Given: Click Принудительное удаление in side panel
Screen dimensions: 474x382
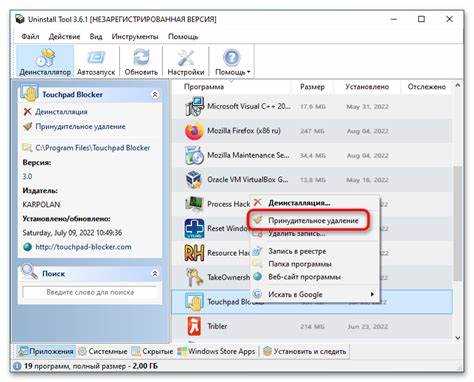Looking at the screenshot, I should pyautogui.click(x=80, y=127).
